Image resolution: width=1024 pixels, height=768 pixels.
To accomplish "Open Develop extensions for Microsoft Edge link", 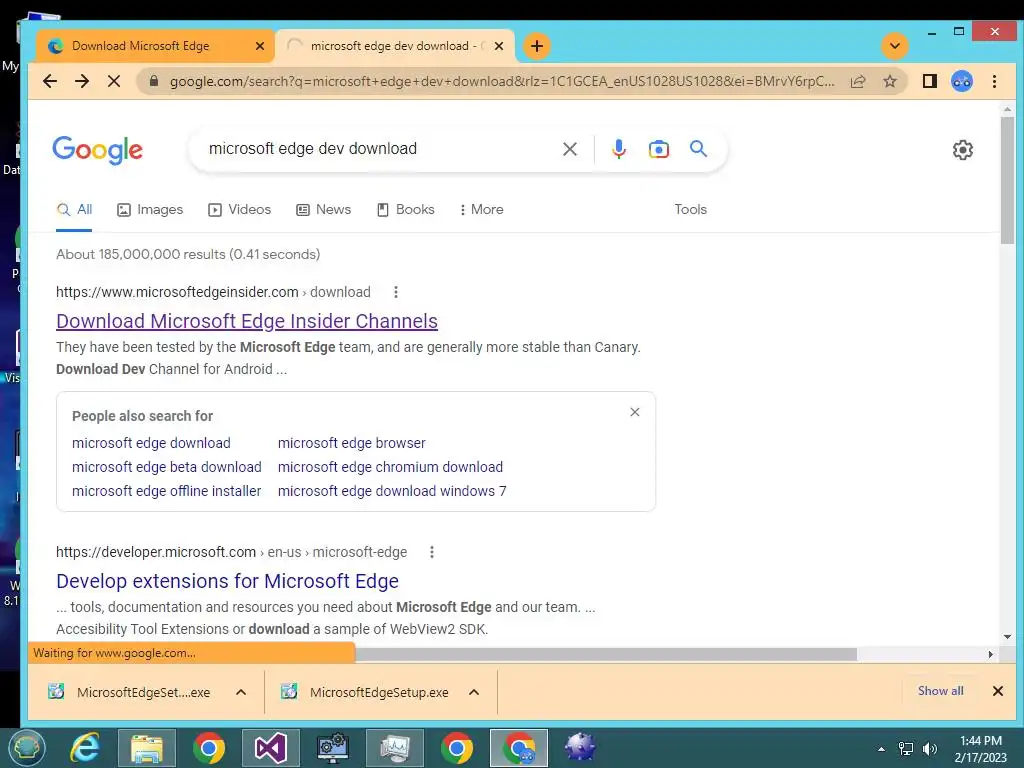I will coord(227,581).
